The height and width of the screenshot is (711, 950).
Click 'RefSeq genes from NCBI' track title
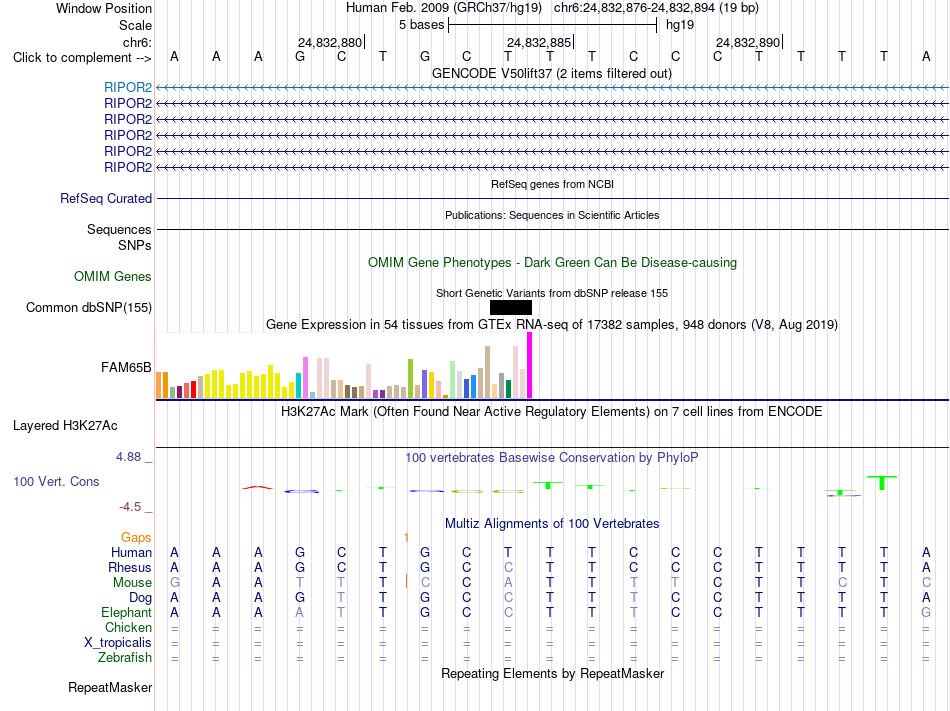click(552, 184)
